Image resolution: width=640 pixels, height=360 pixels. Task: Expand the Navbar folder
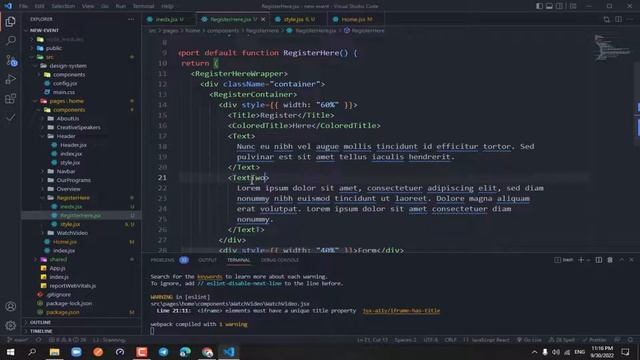(x=66, y=171)
